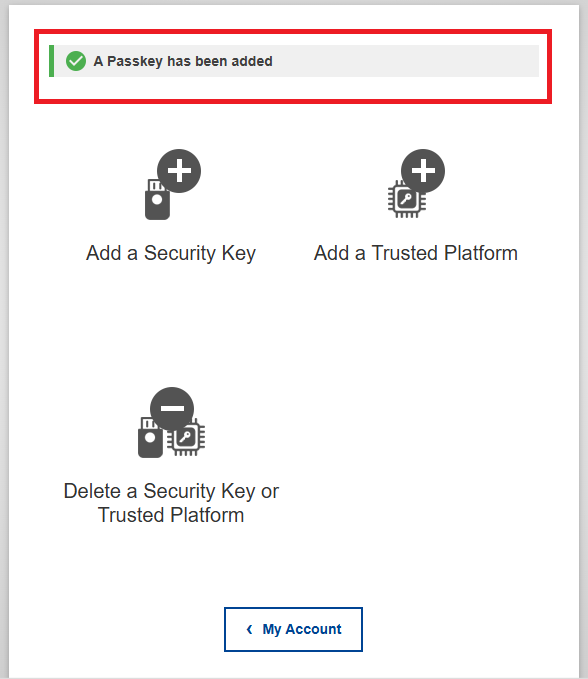Open Add a Security Key

(x=171, y=253)
